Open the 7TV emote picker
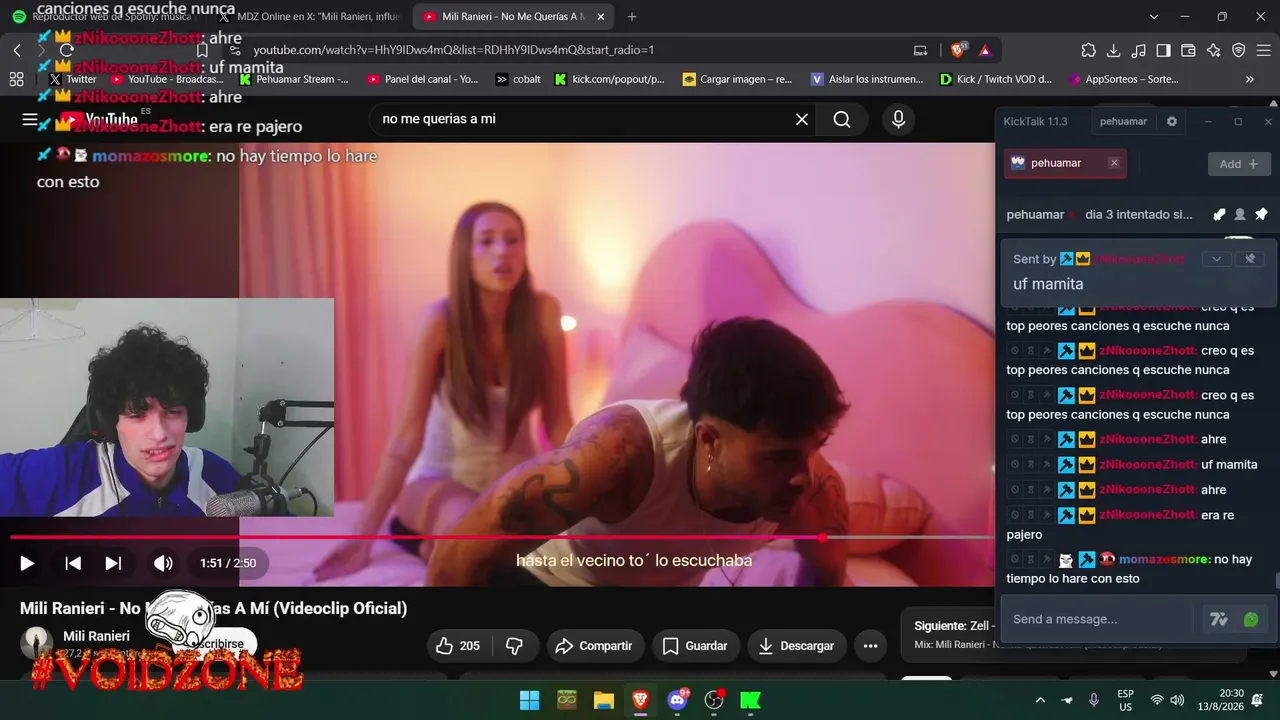The height and width of the screenshot is (720, 1280). (1219, 619)
